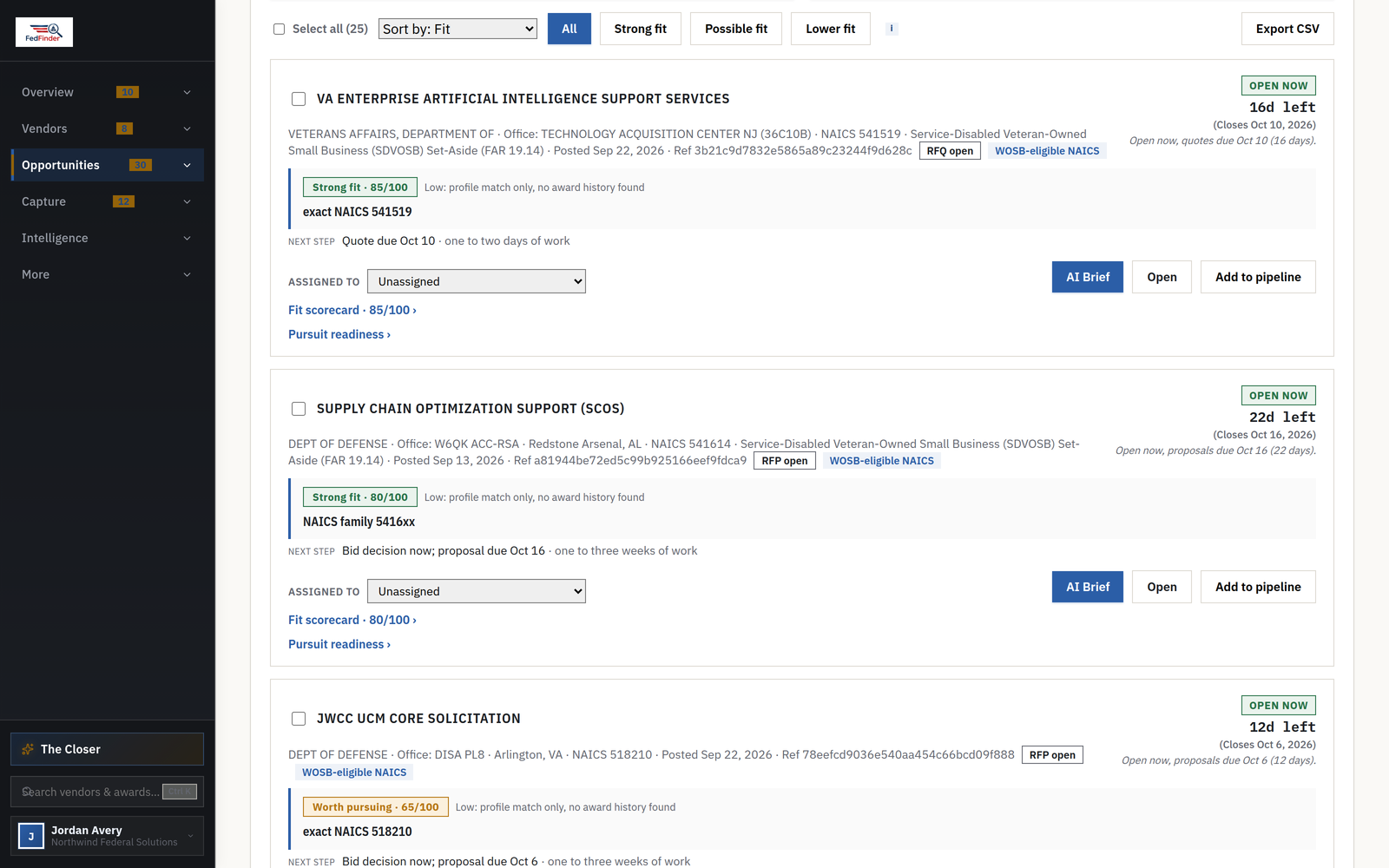Screen dimensions: 1389x868
Task: Click the Capture count badge
Action: pyautogui.click(x=123, y=201)
